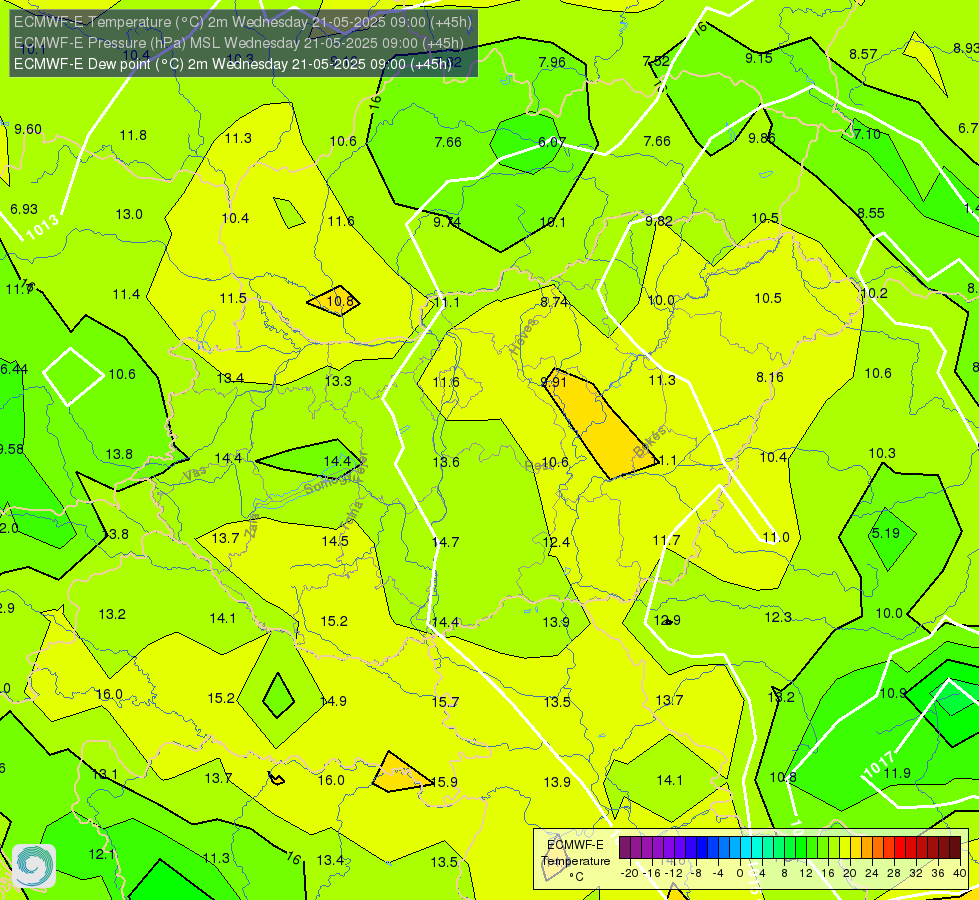The width and height of the screenshot is (979, 900).
Task: Click the 8.16 value on the map
Action: coord(769,377)
